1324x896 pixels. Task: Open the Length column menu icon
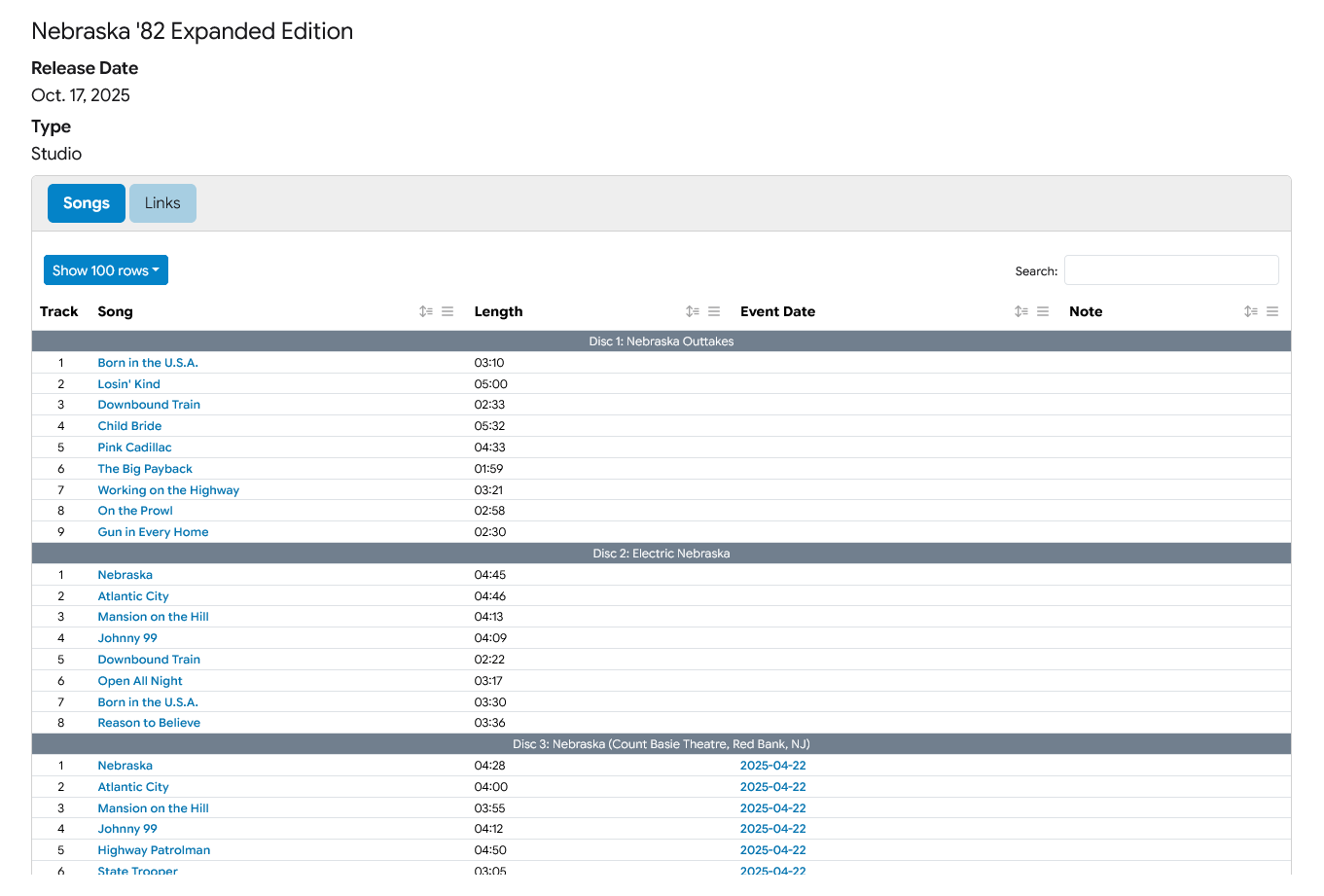(714, 311)
